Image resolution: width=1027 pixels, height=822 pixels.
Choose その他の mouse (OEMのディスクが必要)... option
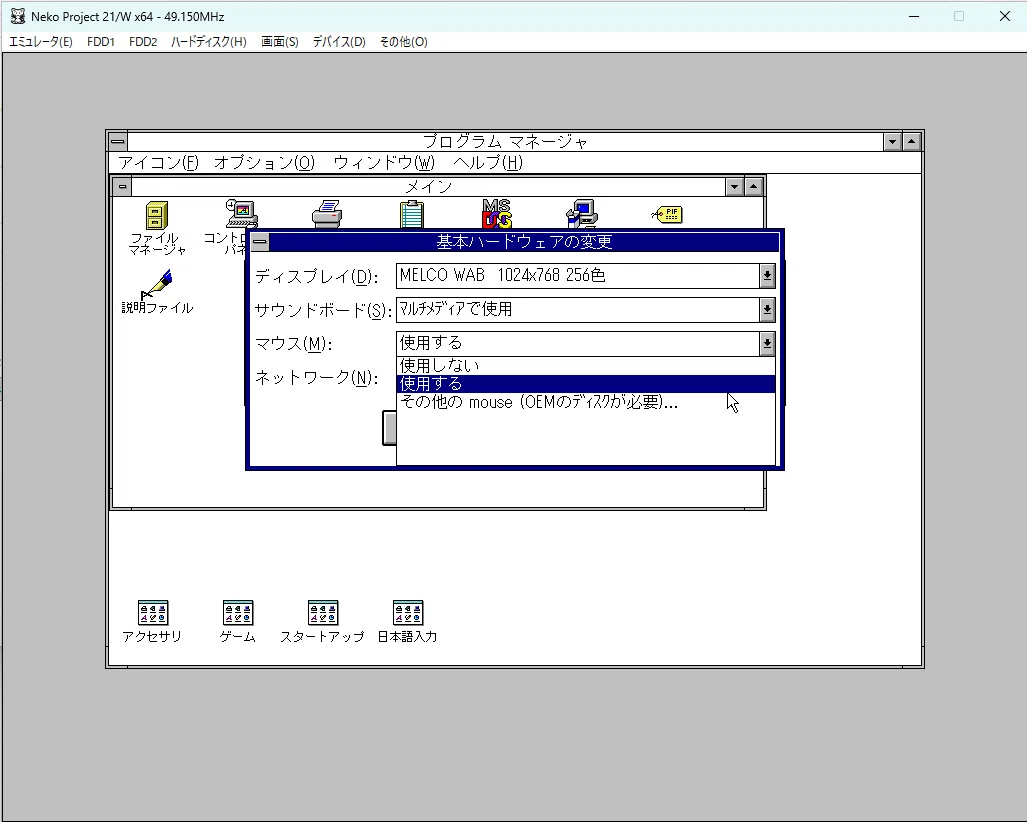[x=586, y=402]
